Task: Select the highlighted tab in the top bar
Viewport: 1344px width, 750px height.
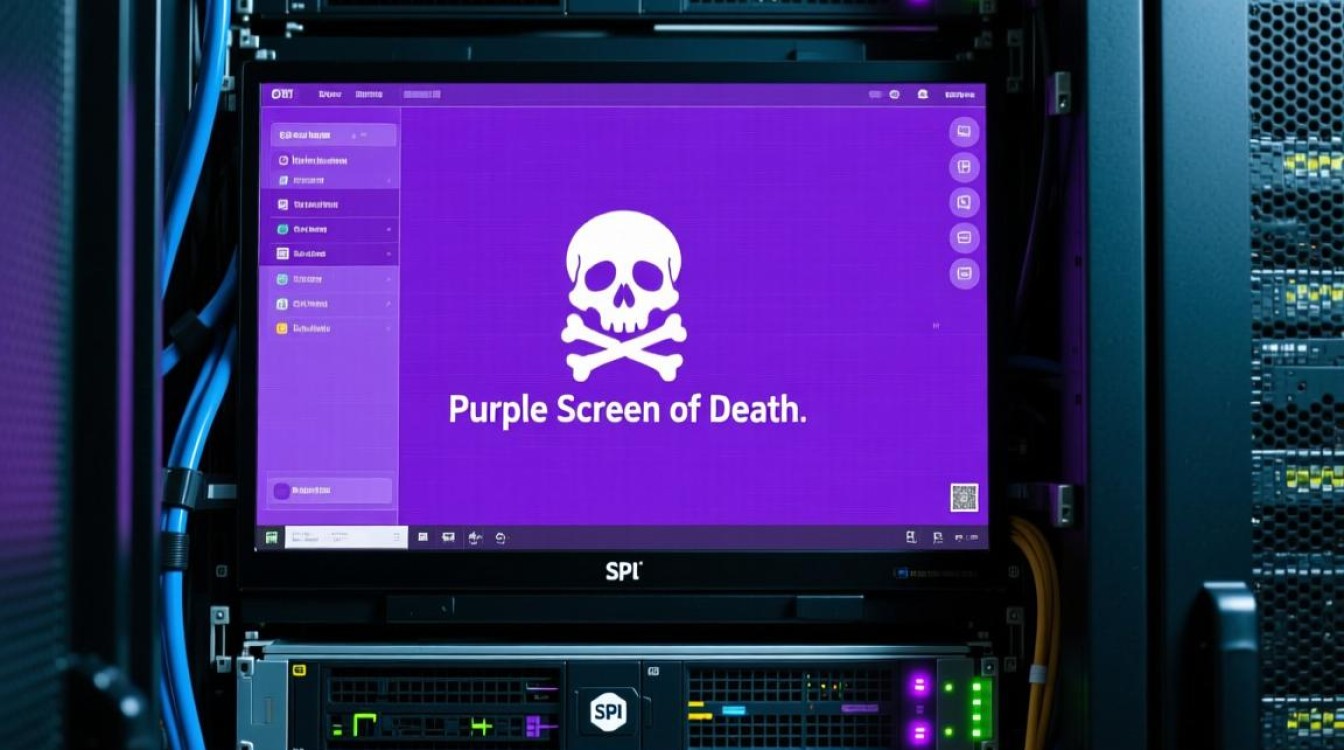Action: tap(421, 94)
